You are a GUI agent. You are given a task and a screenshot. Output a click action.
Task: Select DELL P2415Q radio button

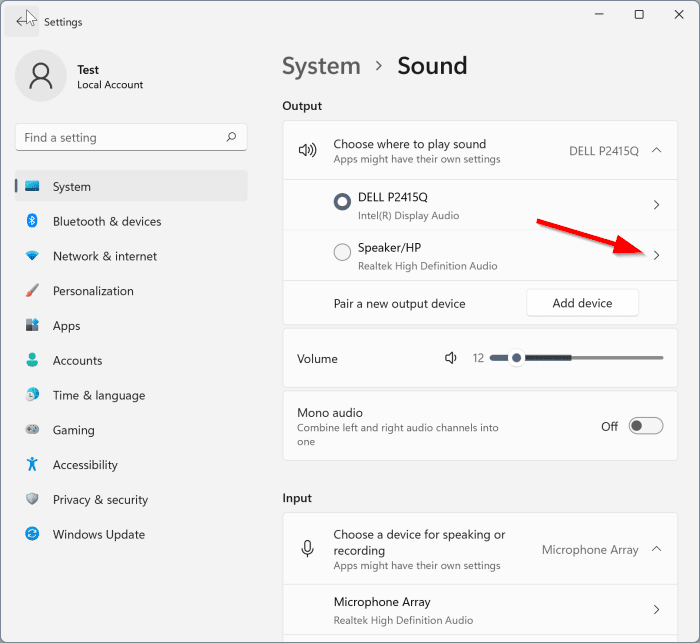[342, 201]
